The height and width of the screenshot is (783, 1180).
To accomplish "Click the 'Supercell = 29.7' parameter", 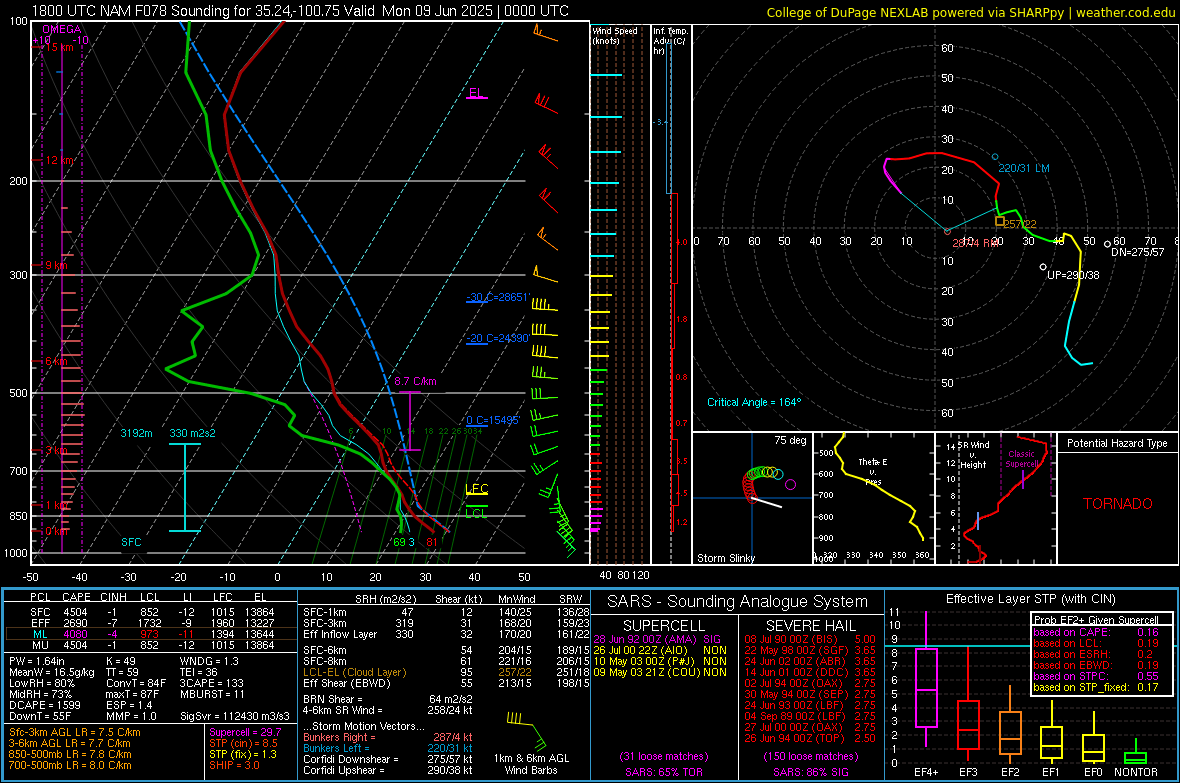I will tap(245, 732).
